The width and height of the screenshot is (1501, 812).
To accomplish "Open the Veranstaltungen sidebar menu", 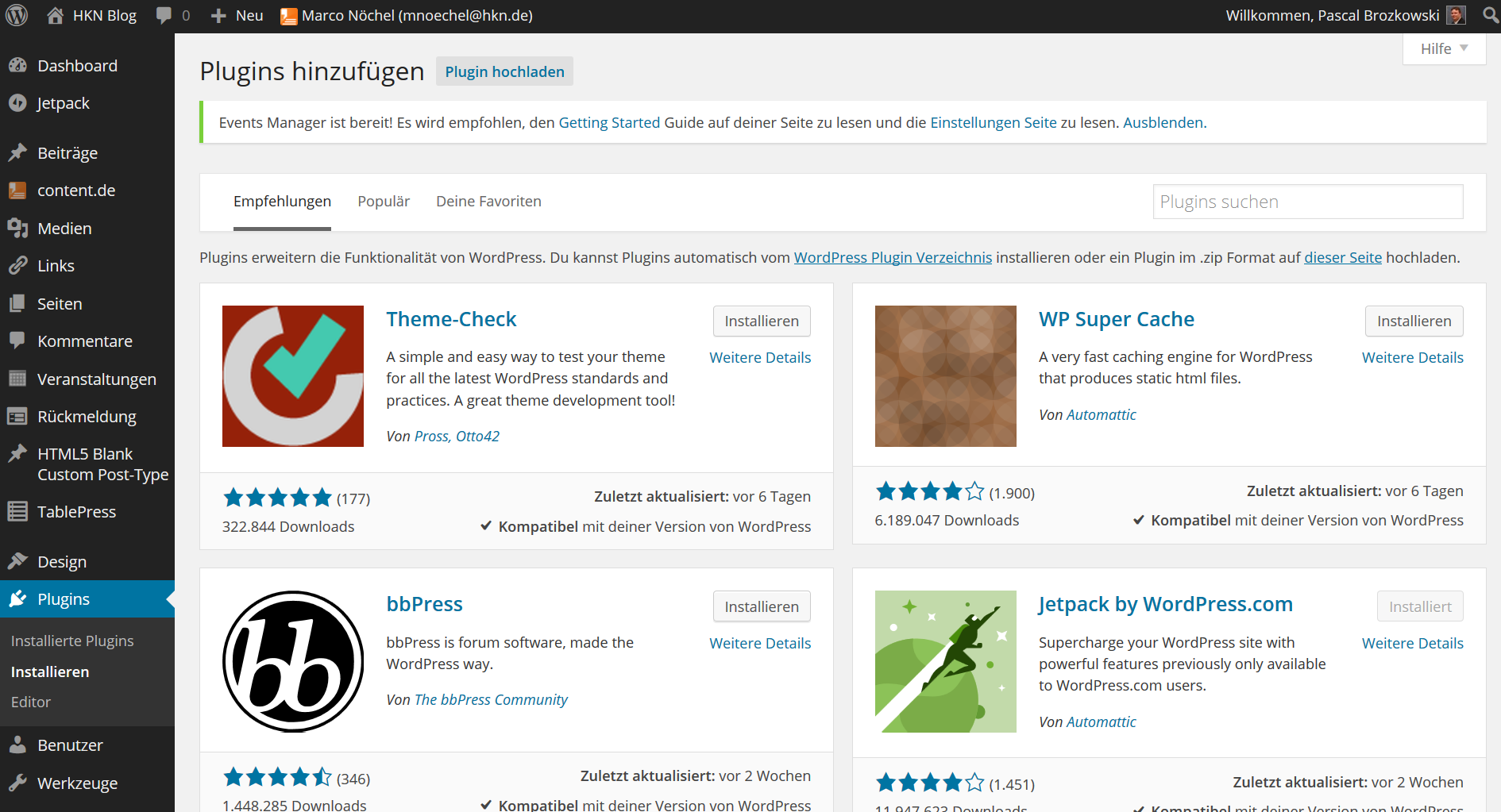I will 96,379.
